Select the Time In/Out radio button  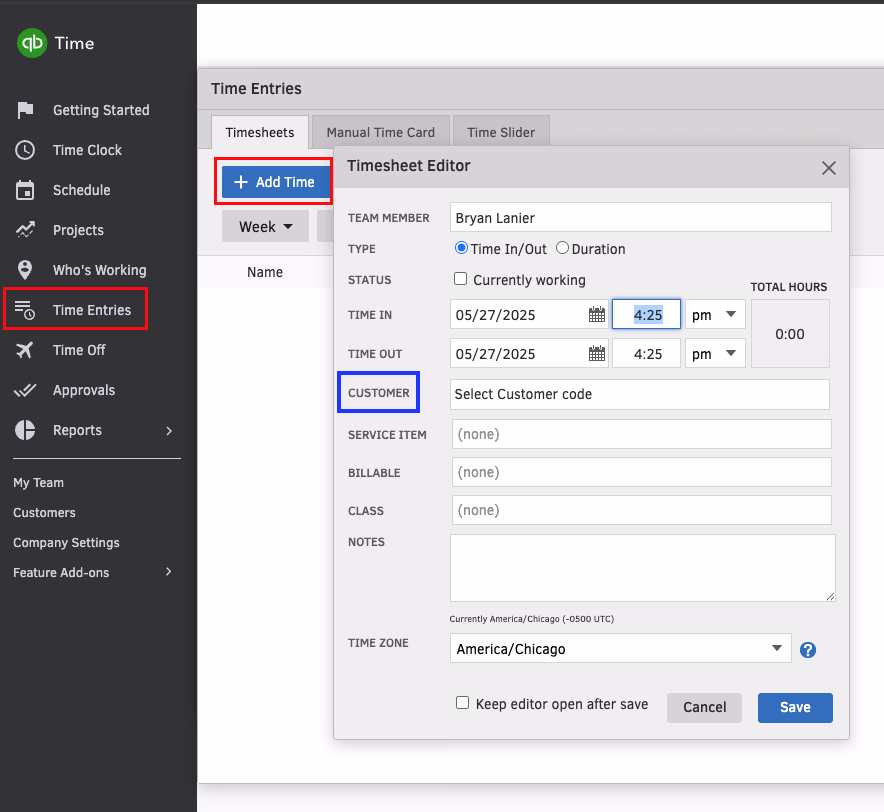(461, 248)
